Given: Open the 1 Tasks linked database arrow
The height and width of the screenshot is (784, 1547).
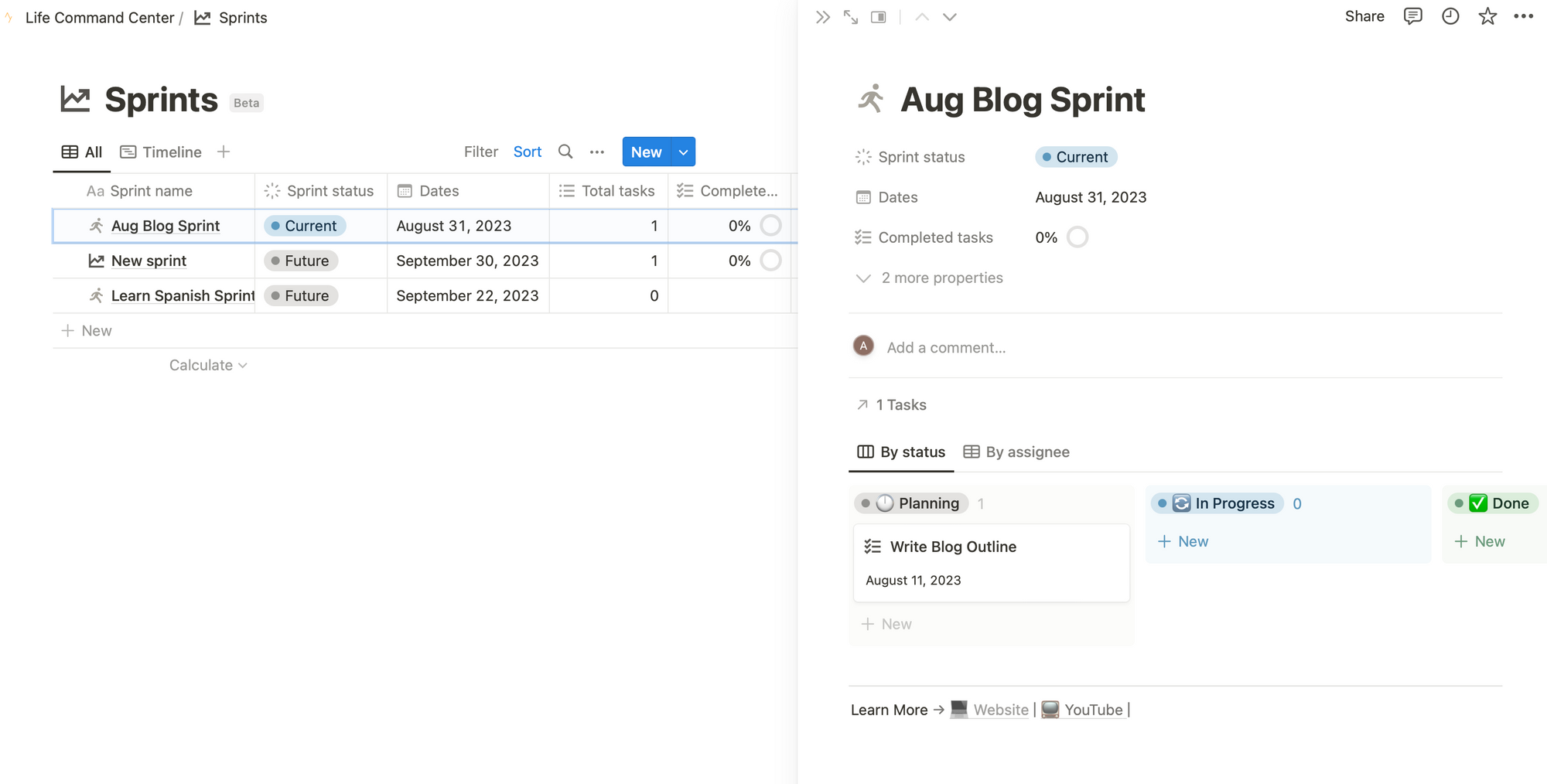Looking at the screenshot, I should 862,405.
